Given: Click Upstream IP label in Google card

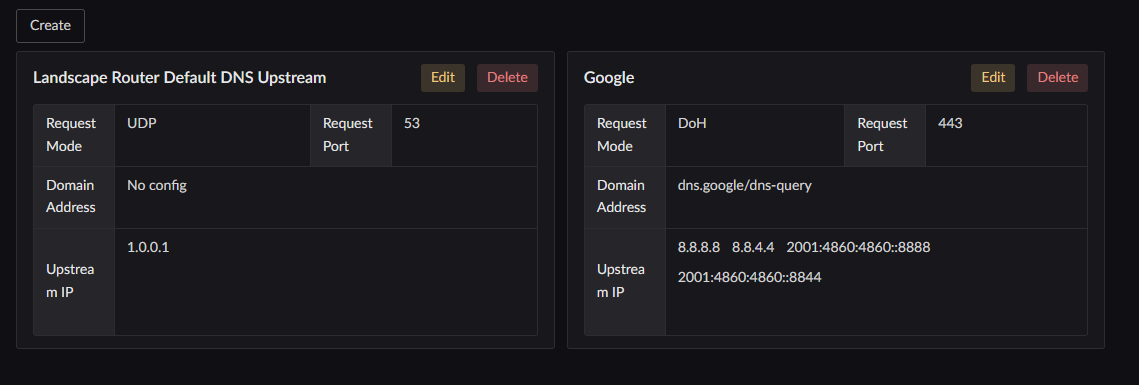Looking at the screenshot, I should [622, 281].
